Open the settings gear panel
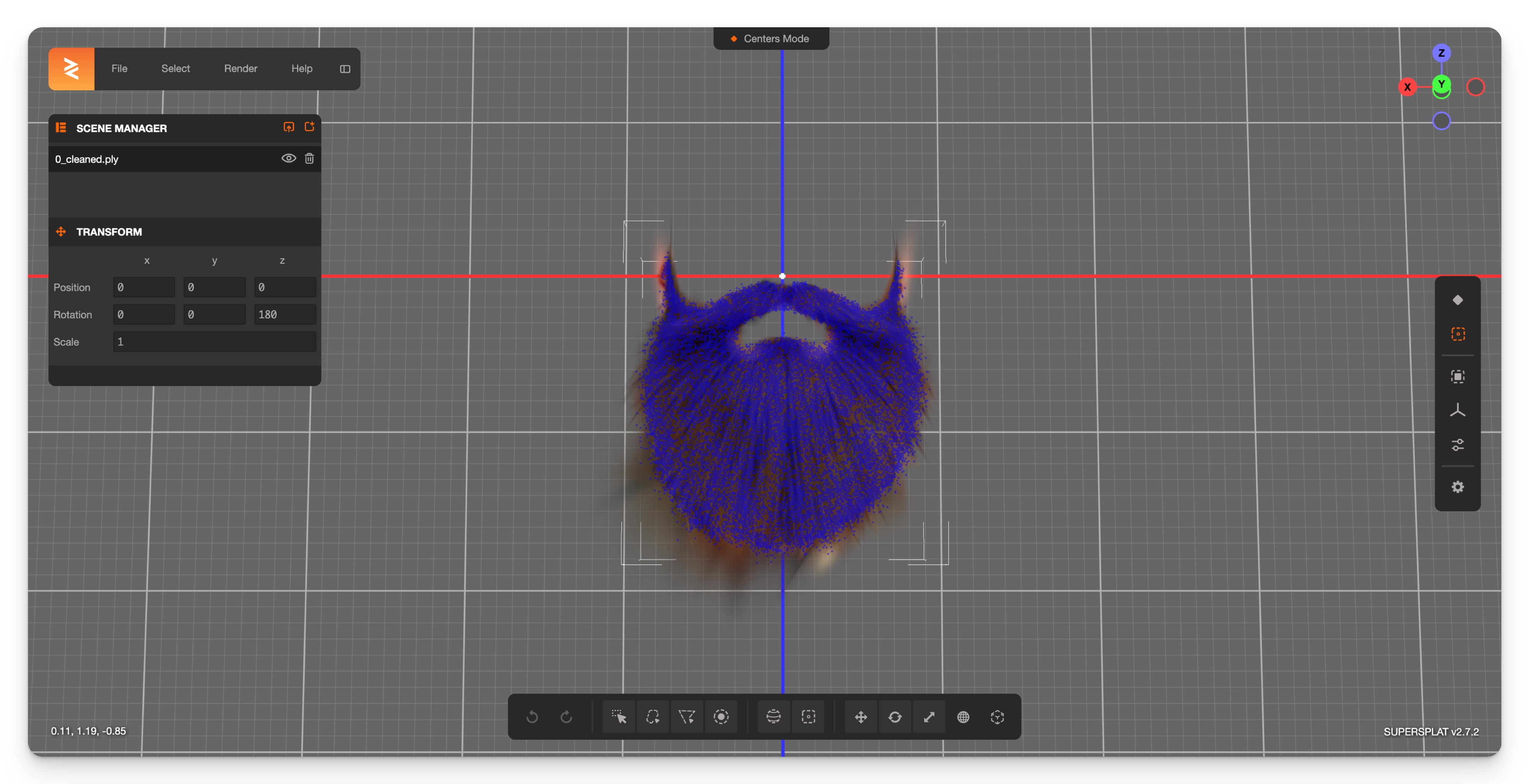 (x=1457, y=487)
